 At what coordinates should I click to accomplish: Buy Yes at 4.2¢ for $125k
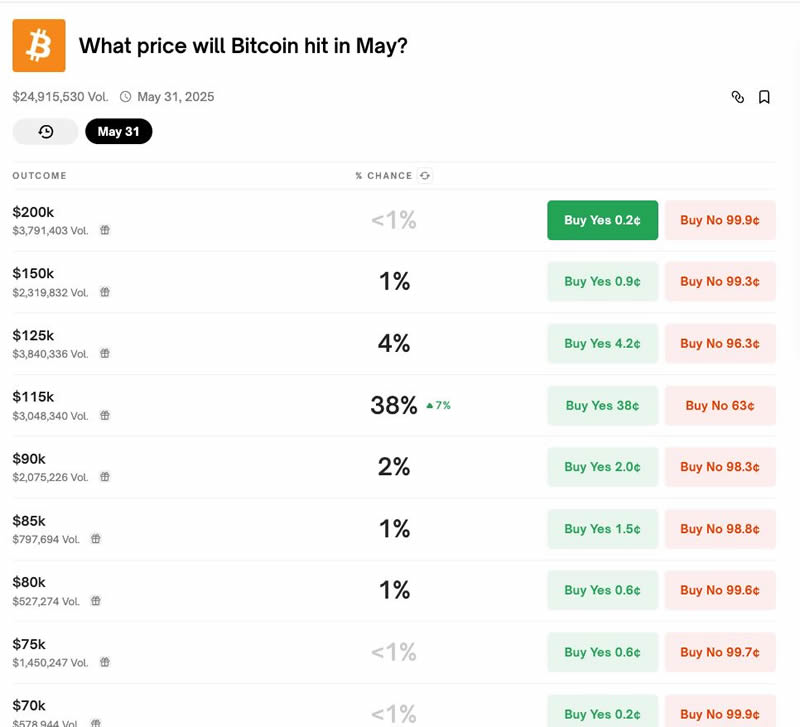pyautogui.click(x=602, y=344)
